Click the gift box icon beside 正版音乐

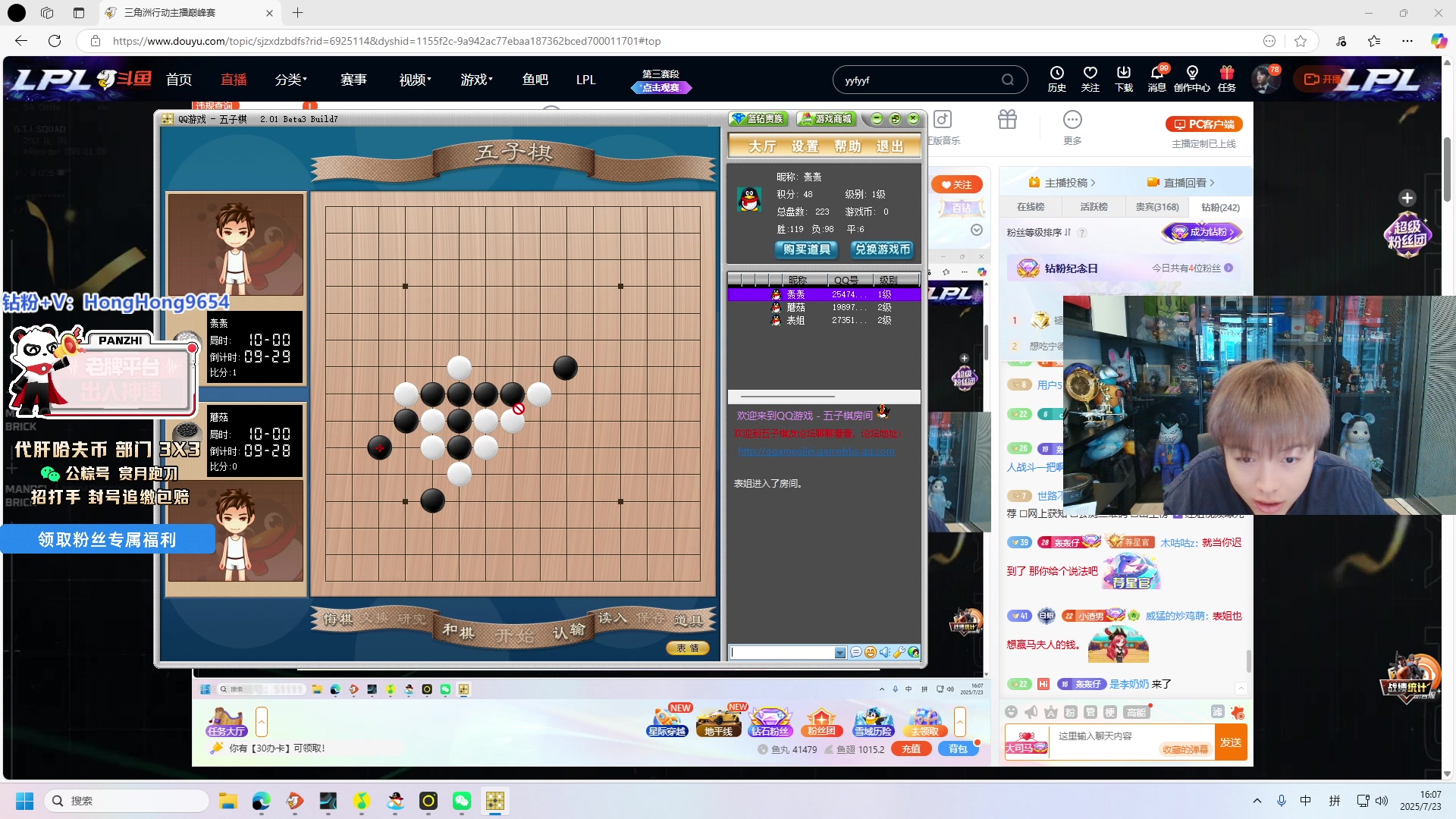coord(1007,119)
